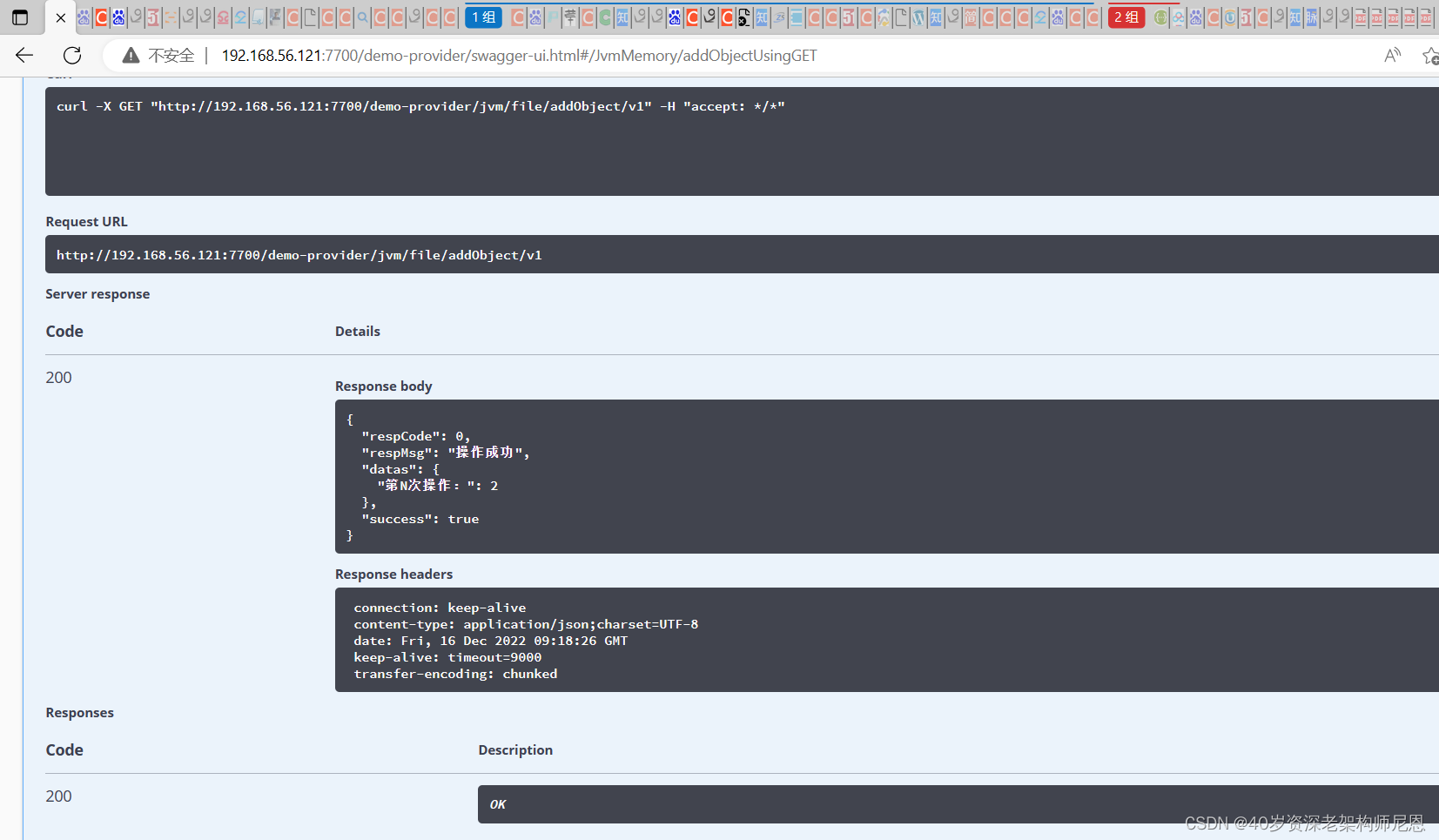Click the not secure warning icon

pyautogui.click(x=131, y=56)
